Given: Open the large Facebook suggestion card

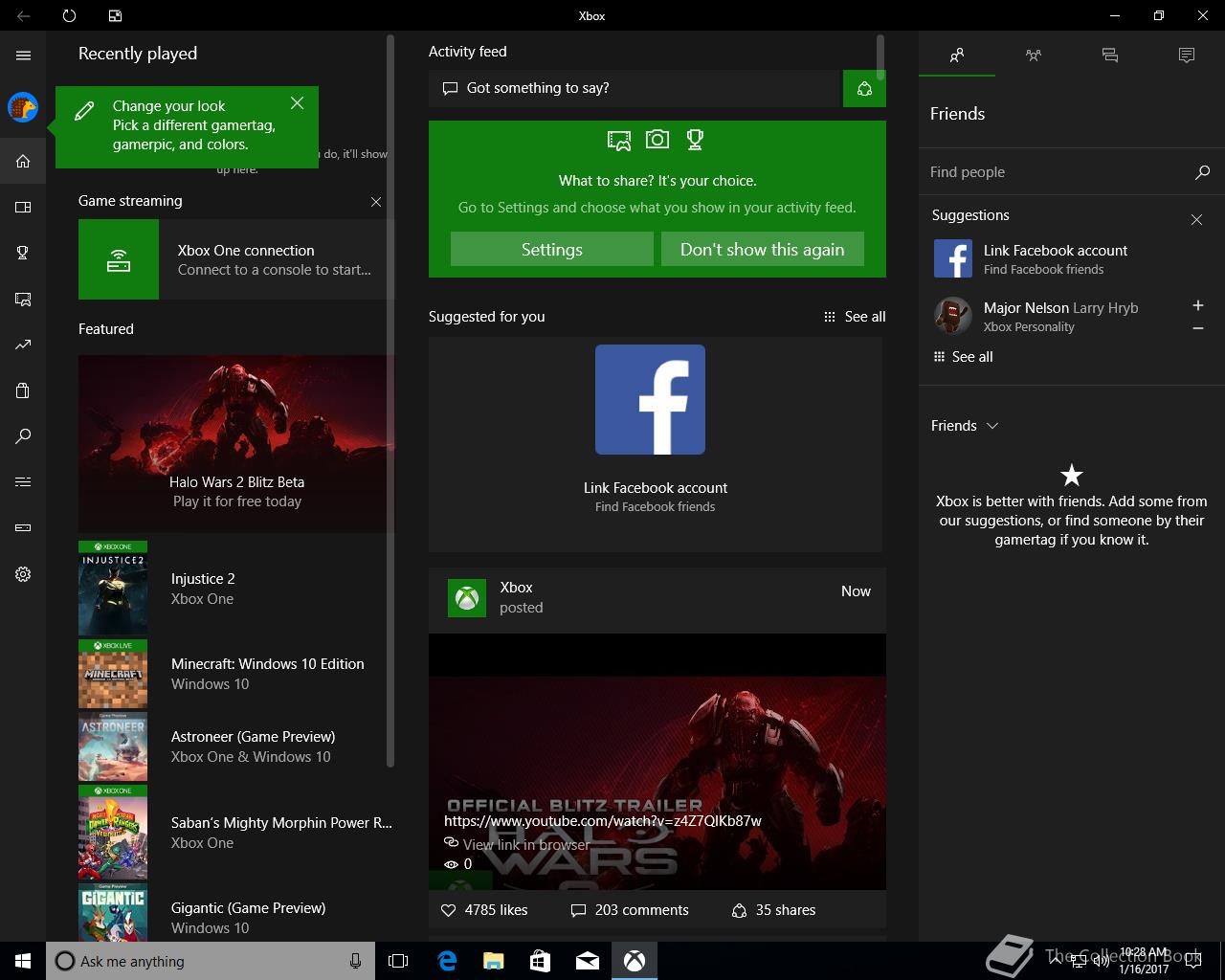Looking at the screenshot, I should [x=656, y=444].
